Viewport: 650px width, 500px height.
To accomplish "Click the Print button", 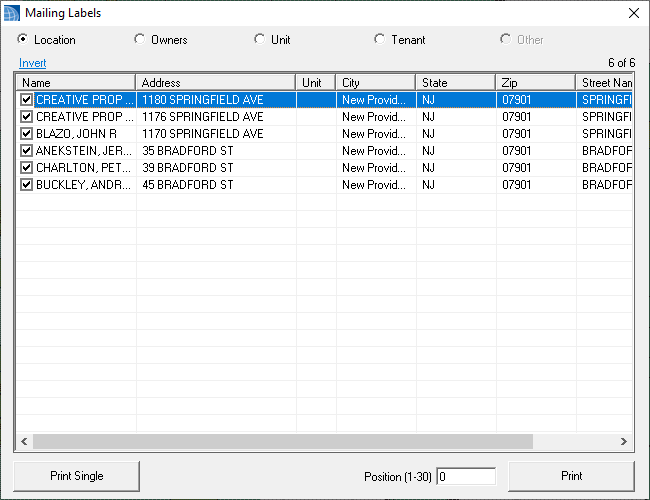I will [571, 476].
